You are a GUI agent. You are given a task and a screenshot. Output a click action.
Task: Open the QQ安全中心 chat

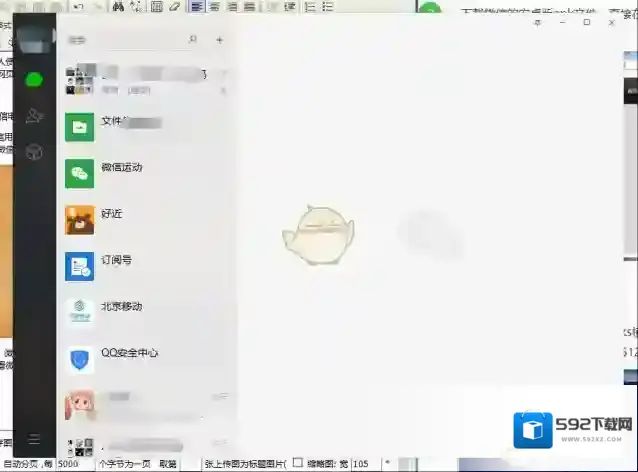pos(146,359)
